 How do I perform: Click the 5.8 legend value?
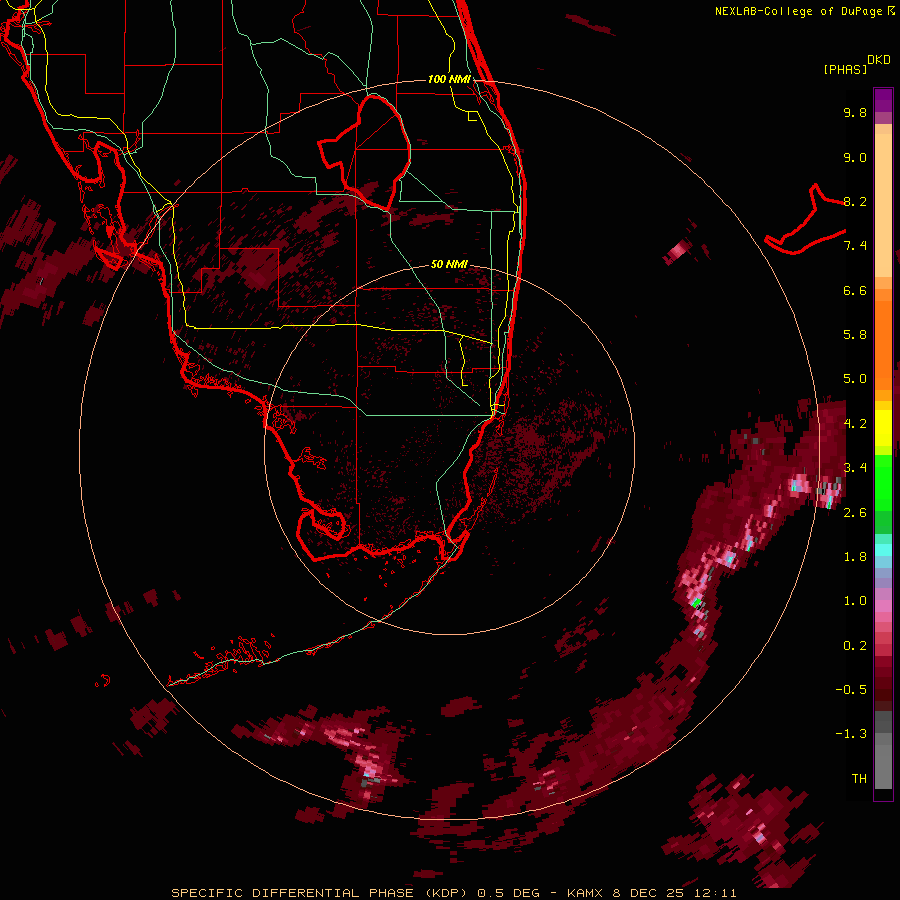[855, 334]
